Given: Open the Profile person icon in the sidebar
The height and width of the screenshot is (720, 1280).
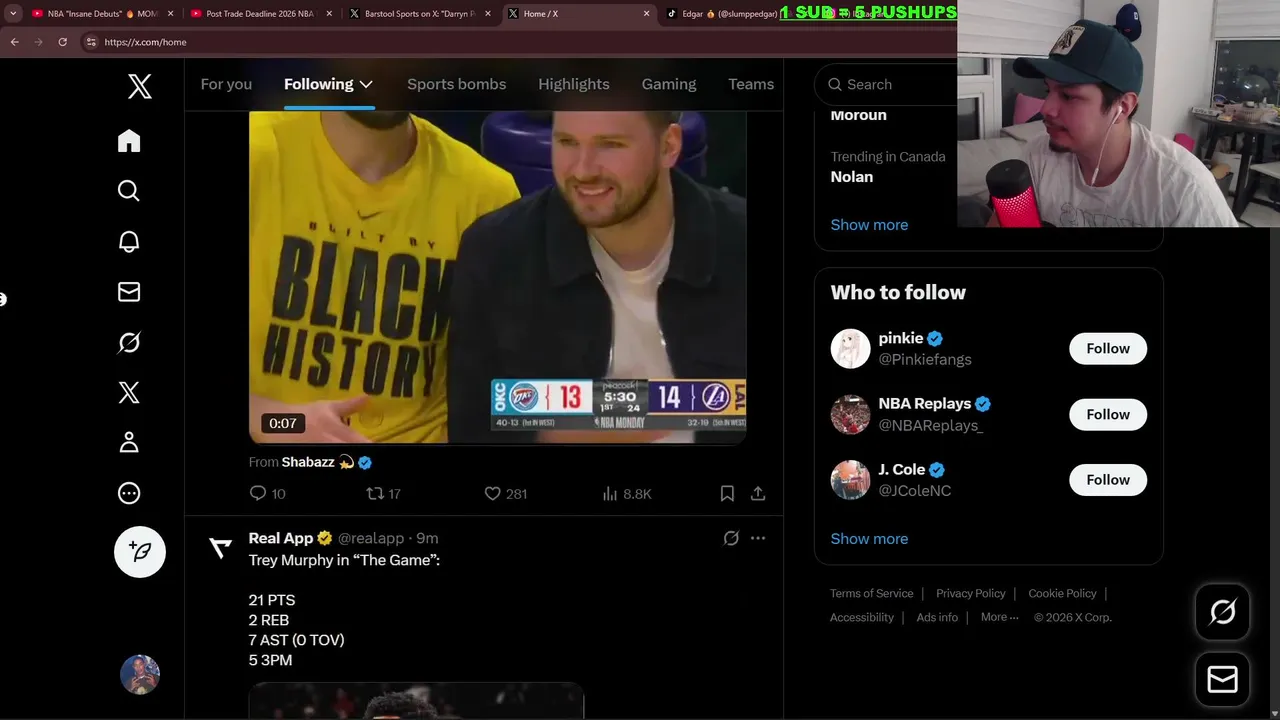Looking at the screenshot, I should (129, 443).
